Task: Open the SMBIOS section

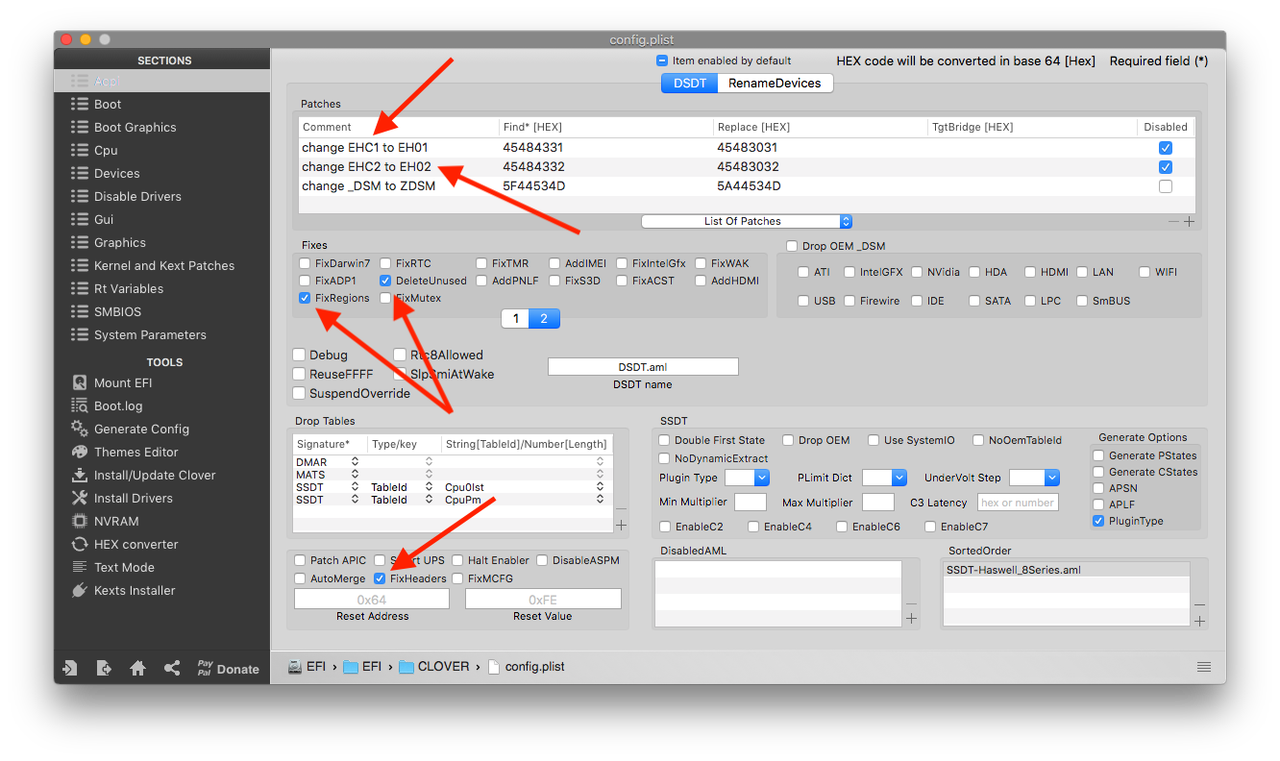Action: click(118, 311)
